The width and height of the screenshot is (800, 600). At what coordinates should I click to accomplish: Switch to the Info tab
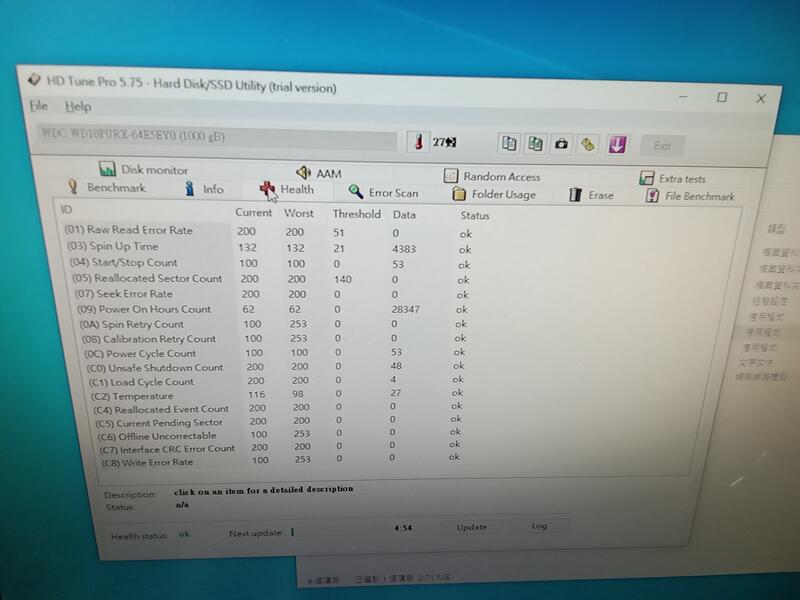click(x=205, y=189)
